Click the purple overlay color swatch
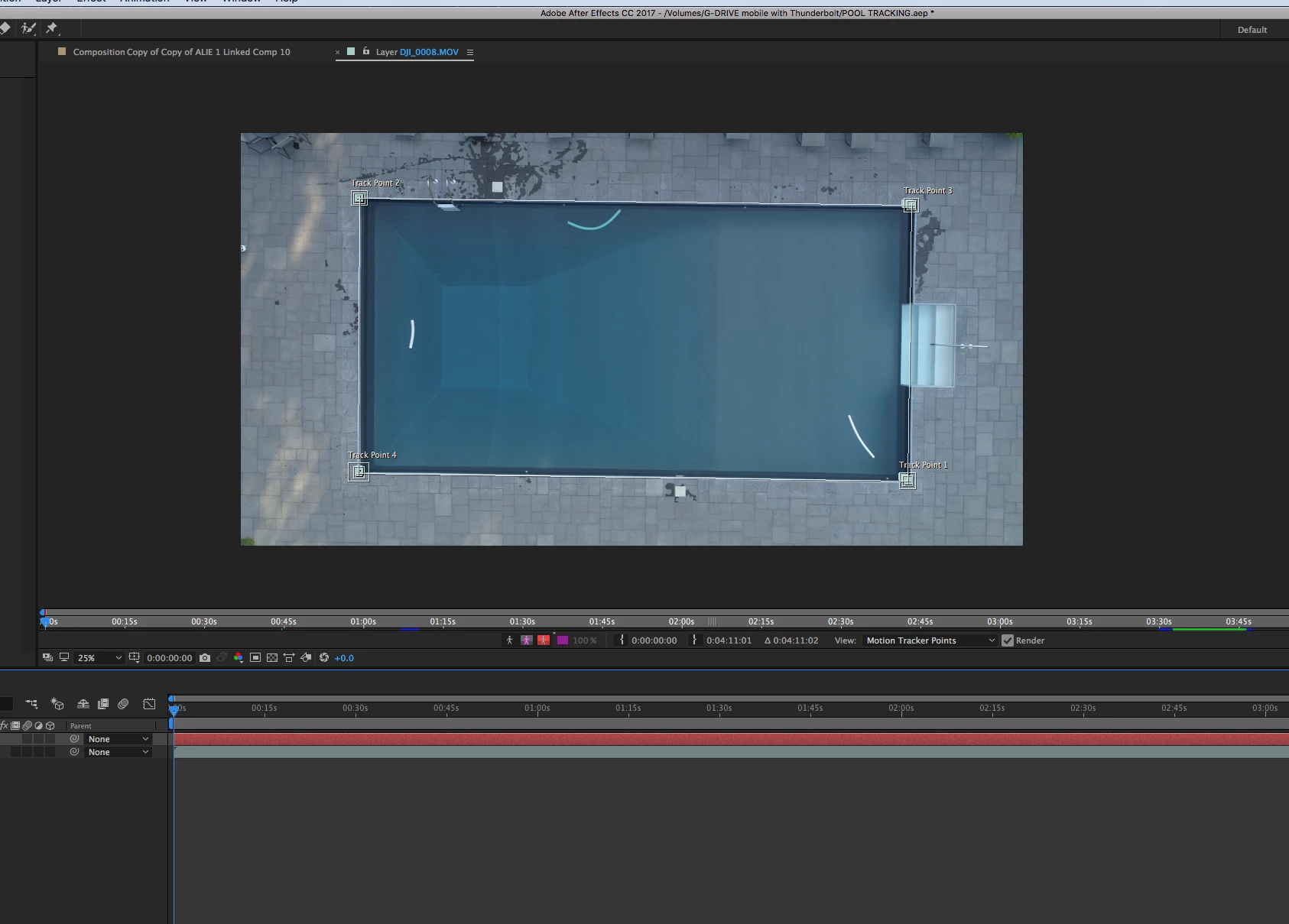The width and height of the screenshot is (1289, 924). 563,640
